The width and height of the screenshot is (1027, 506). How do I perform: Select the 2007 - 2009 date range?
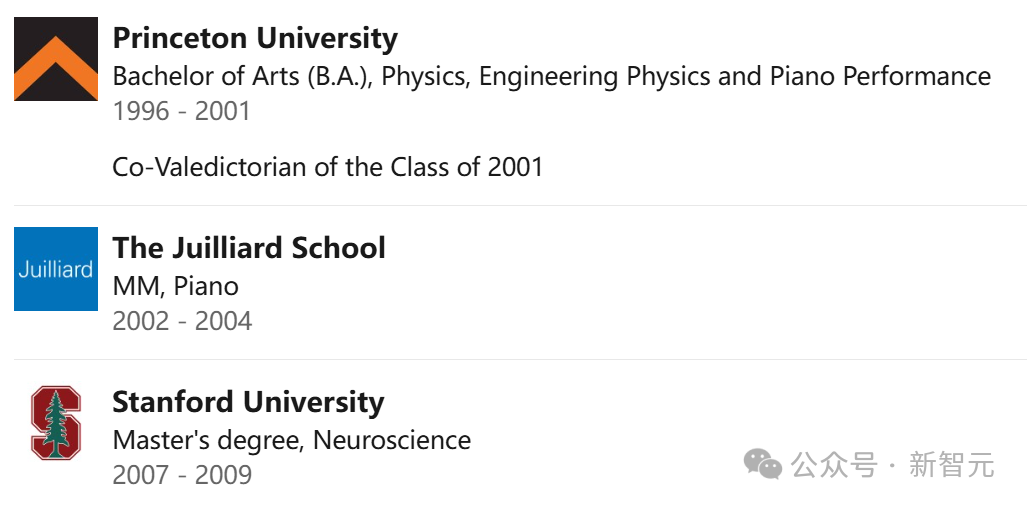click(x=182, y=475)
